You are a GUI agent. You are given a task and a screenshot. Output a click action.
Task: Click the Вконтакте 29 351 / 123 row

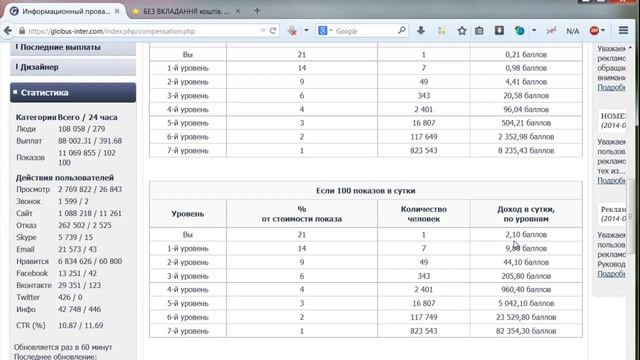coord(59,285)
